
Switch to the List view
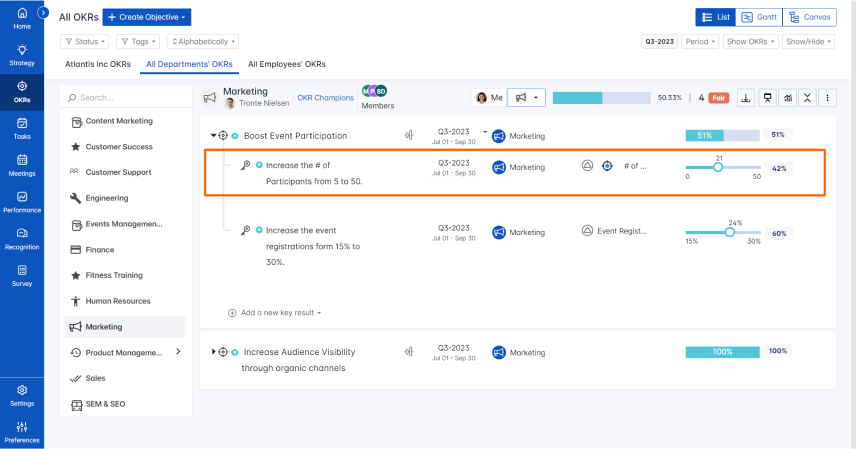click(716, 17)
